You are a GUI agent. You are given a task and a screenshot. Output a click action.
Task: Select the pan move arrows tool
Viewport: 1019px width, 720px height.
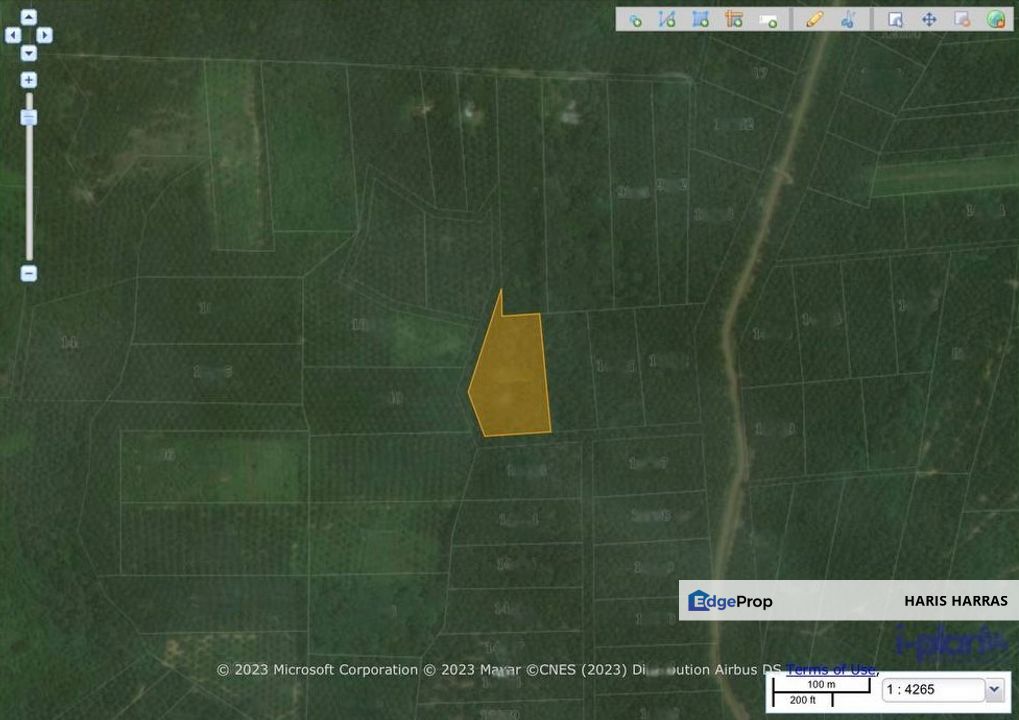click(929, 19)
